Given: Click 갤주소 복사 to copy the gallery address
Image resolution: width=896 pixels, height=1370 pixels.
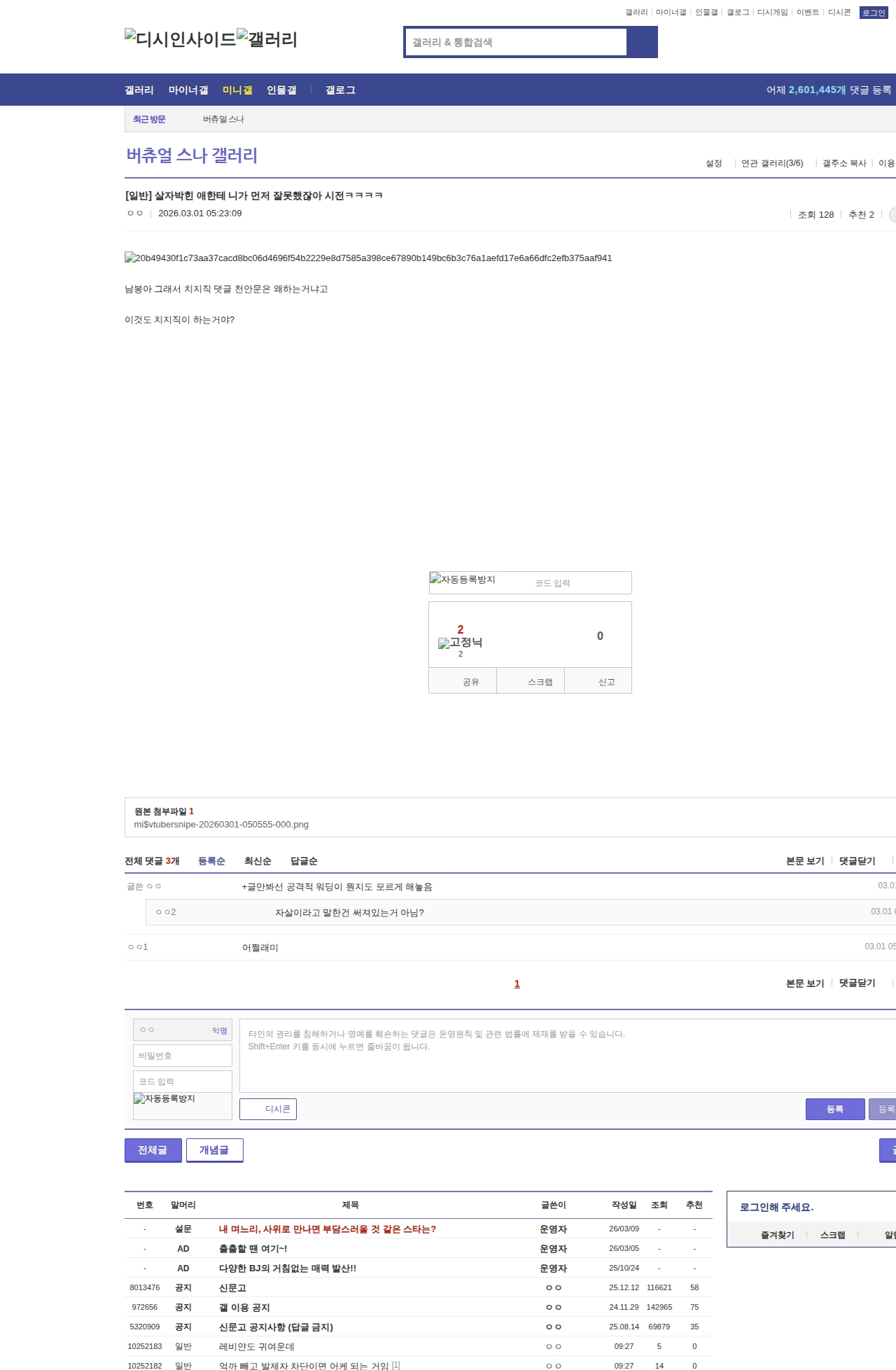Looking at the screenshot, I should click(x=844, y=163).
